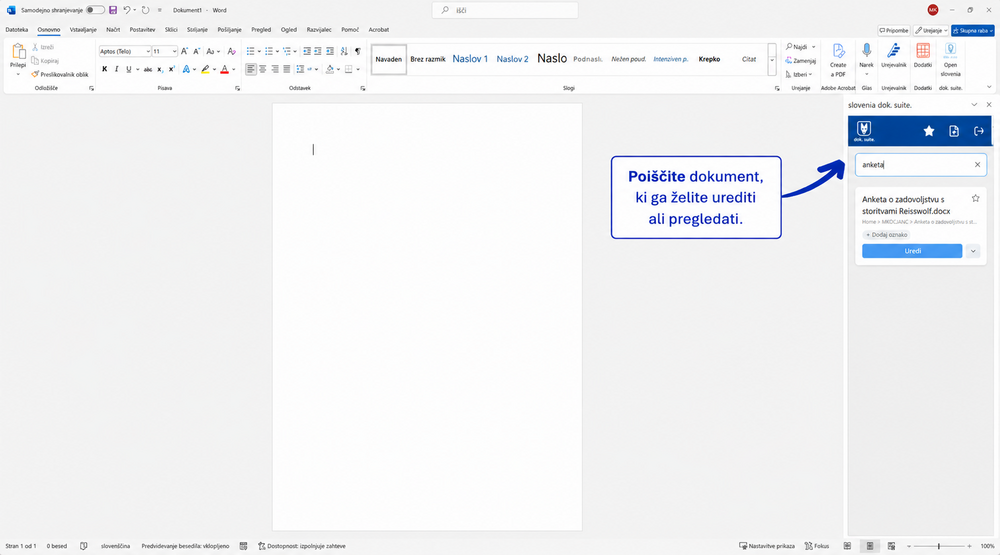1000x555 pixels.
Task: Switch to the Pregled tab
Action: pos(261,30)
